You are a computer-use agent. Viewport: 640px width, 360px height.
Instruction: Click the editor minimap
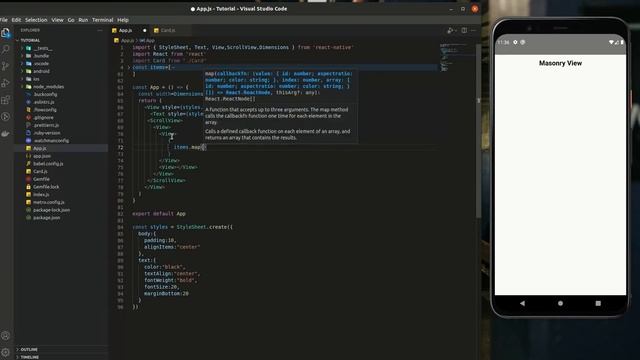click(x=456, y=57)
